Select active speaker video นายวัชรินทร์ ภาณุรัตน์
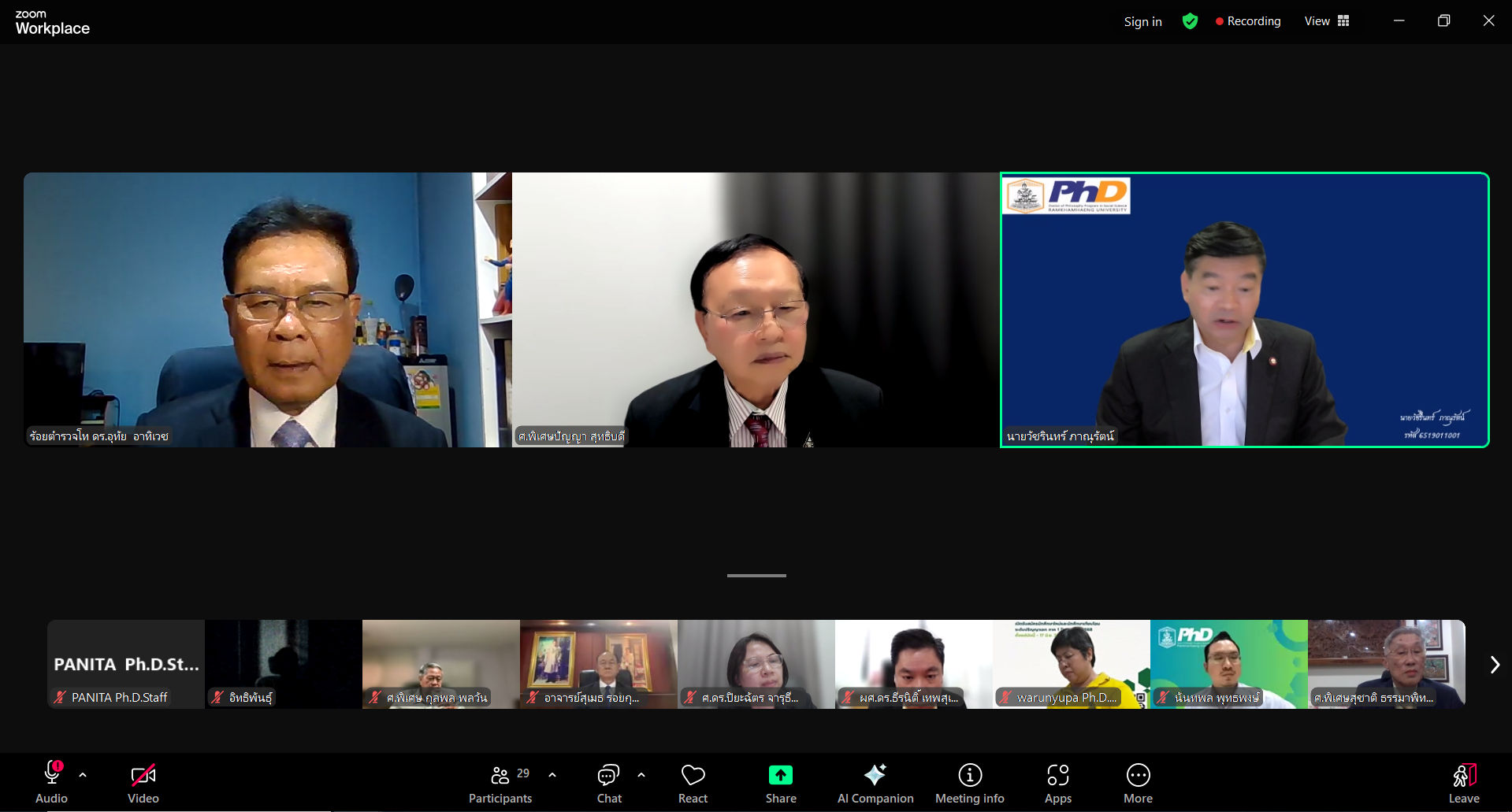The height and width of the screenshot is (812, 1512). tap(1245, 310)
